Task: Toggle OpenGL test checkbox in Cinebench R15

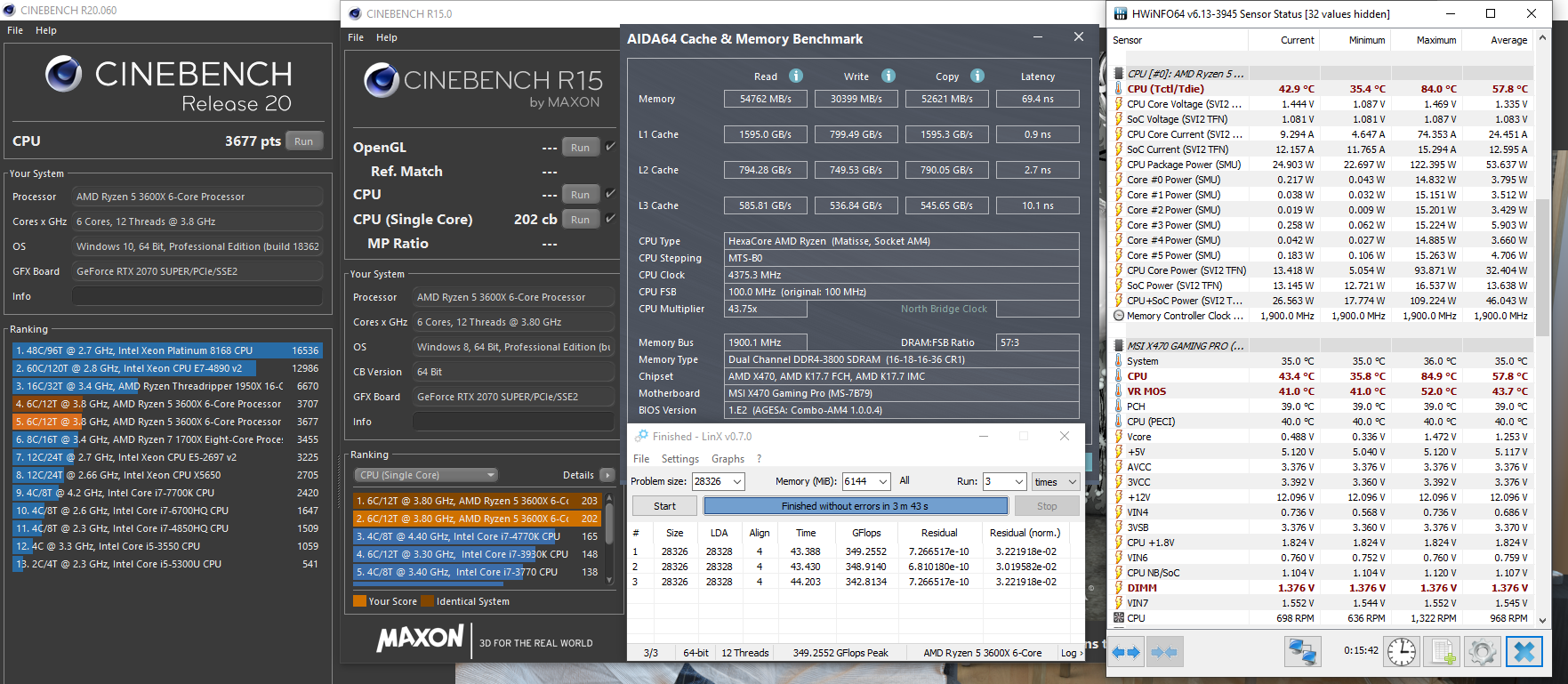Action: click(x=610, y=147)
